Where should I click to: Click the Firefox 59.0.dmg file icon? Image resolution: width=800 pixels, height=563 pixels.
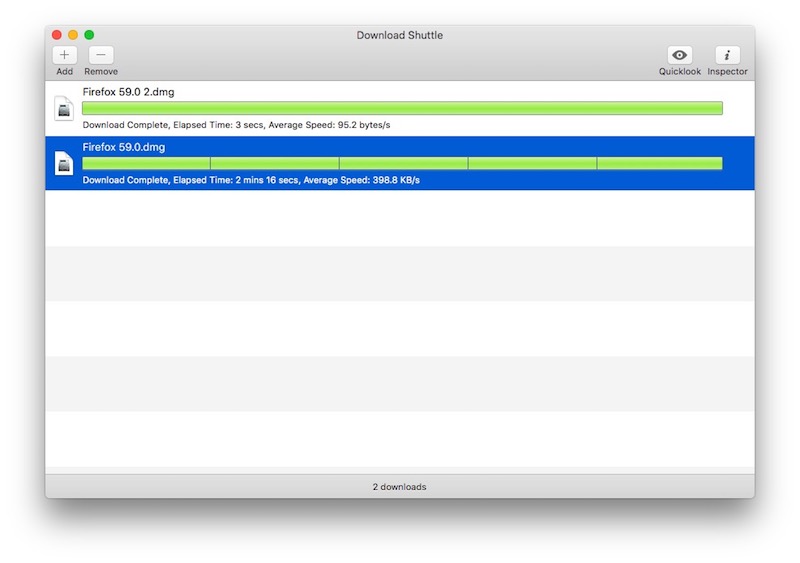click(x=64, y=163)
